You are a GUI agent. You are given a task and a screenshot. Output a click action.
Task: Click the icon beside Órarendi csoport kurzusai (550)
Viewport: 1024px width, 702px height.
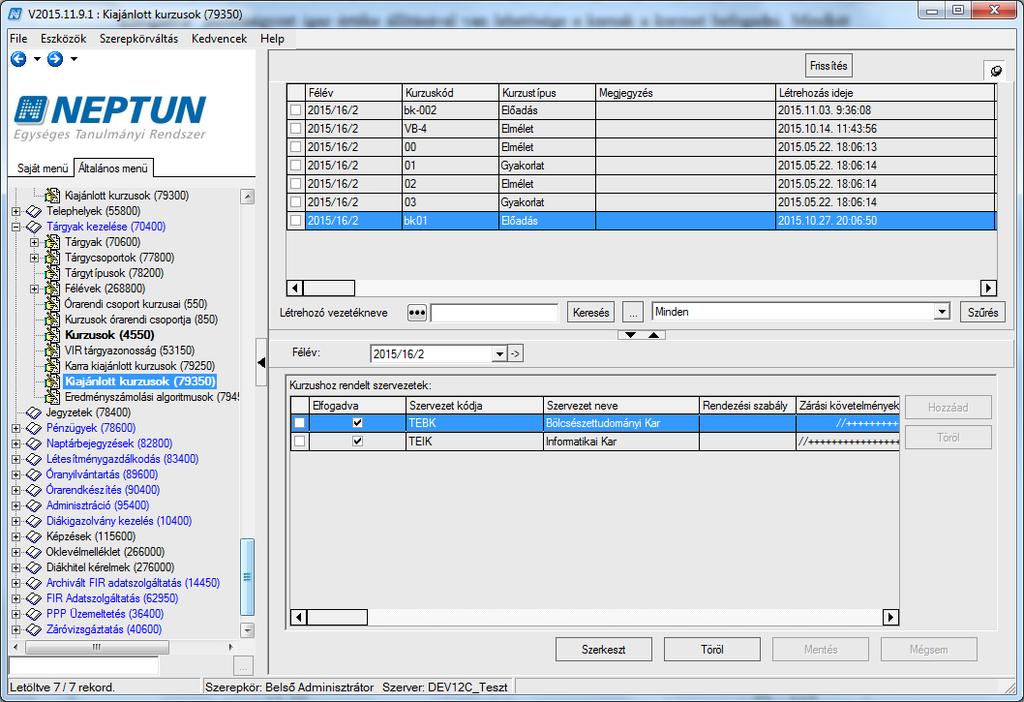pyautogui.click(x=53, y=304)
